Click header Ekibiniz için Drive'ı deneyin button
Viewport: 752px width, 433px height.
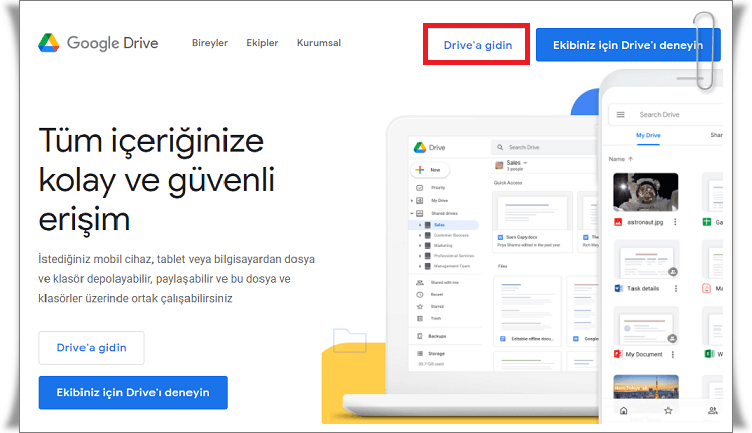click(628, 45)
